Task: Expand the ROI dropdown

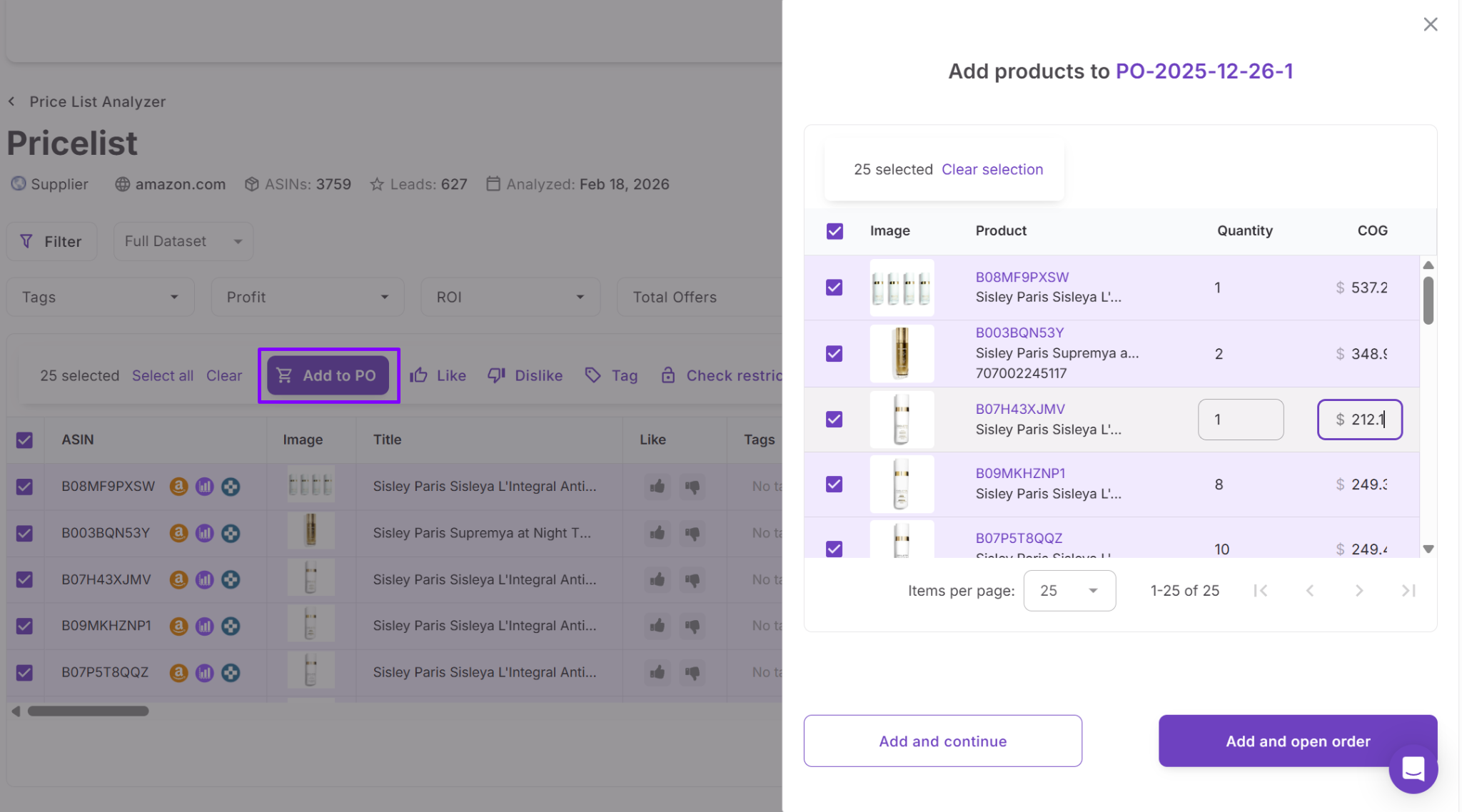Action: pyautogui.click(x=509, y=297)
